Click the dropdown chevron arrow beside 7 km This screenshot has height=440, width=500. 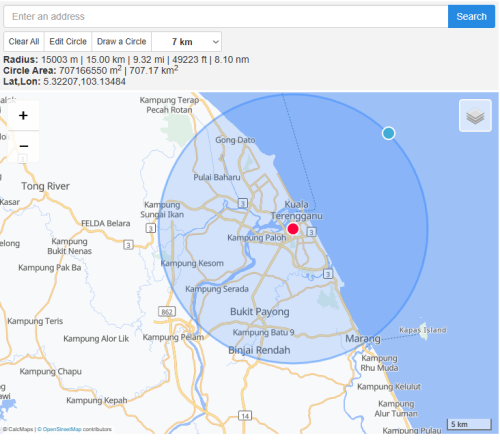click(x=216, y=42)
